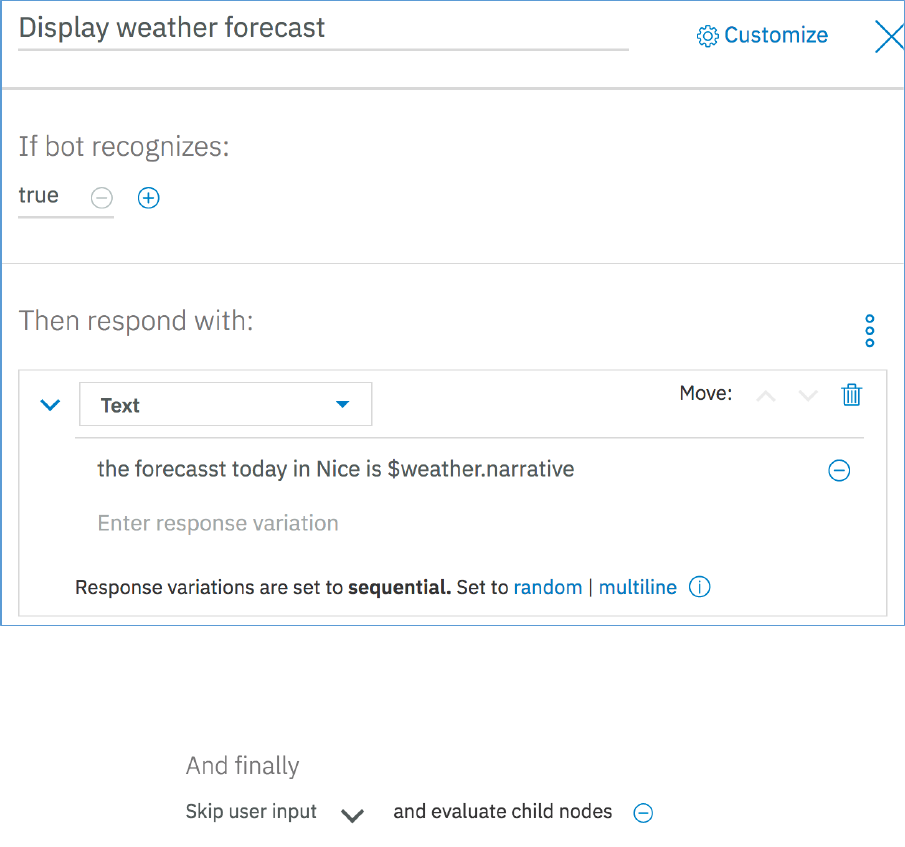The width and height of the screenshot is (905, 847).
Task: Click 'Enter response variation' input field
Action: click(218, 523)
